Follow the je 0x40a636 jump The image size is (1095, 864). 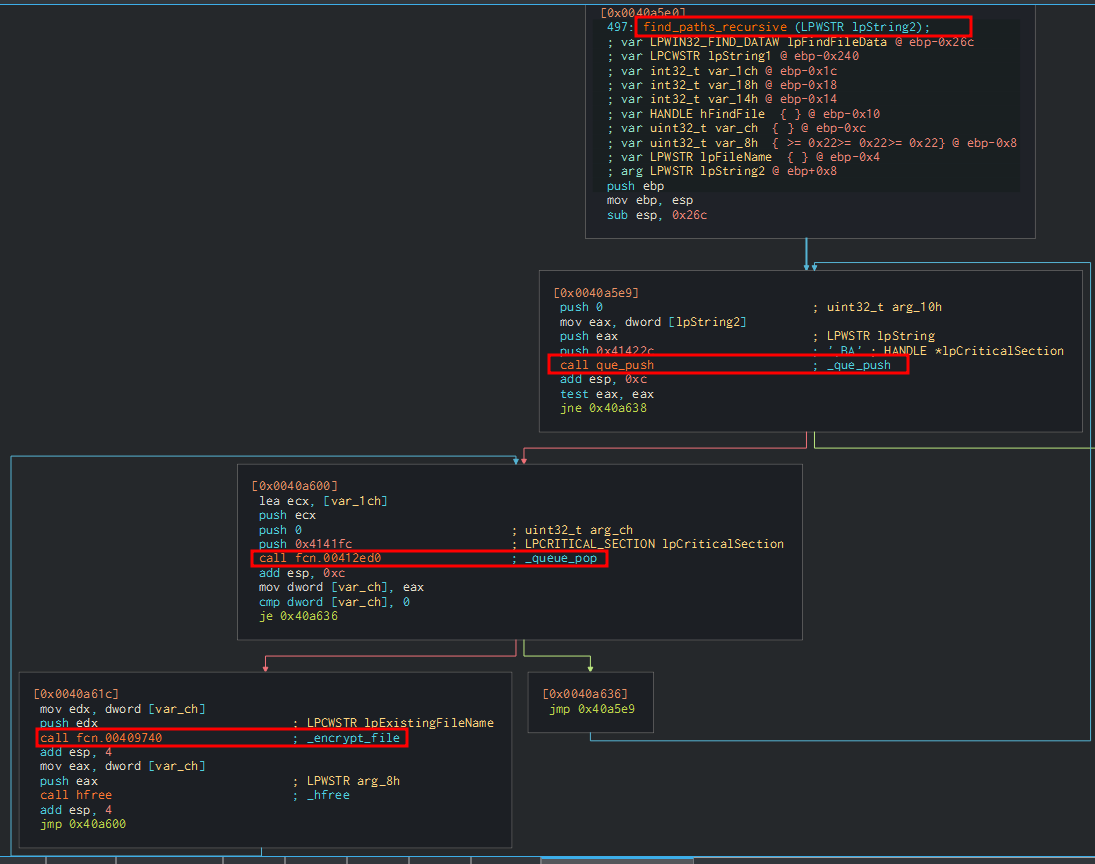298,616
